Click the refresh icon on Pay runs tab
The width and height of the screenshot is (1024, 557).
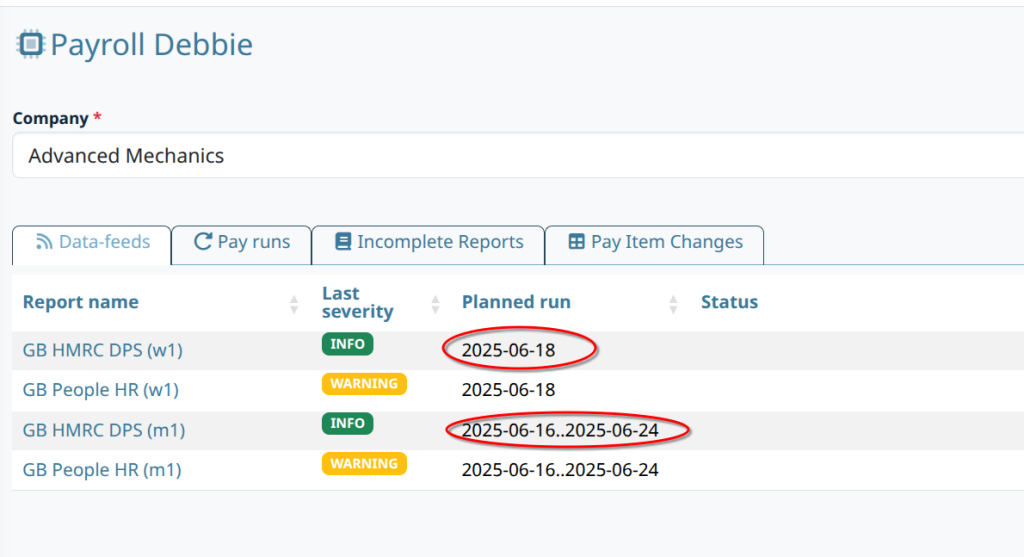coord(203,242)
